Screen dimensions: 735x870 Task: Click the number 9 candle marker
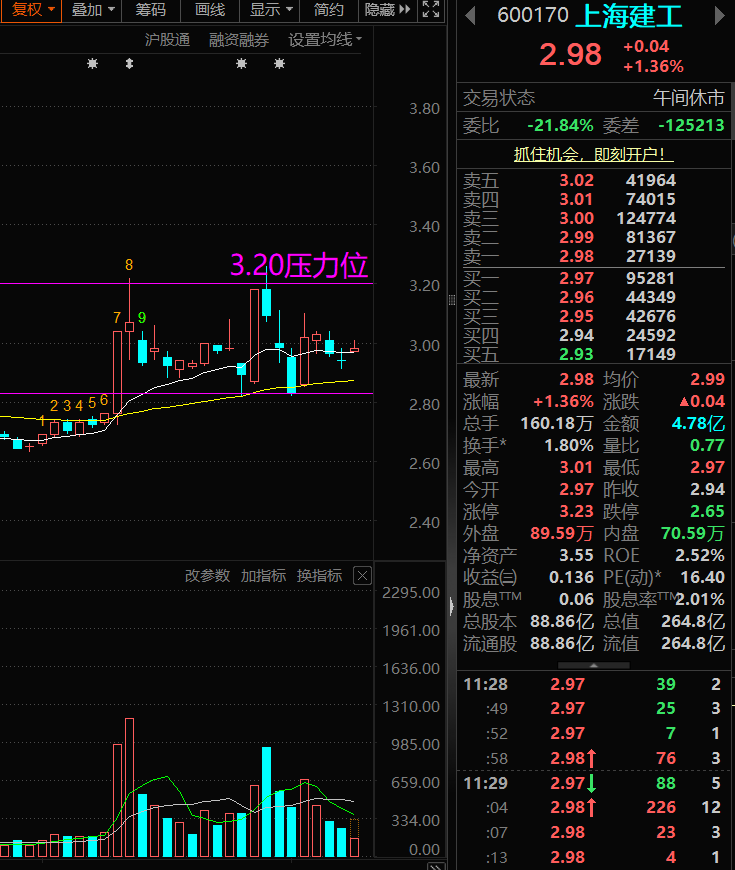[142, 317]
